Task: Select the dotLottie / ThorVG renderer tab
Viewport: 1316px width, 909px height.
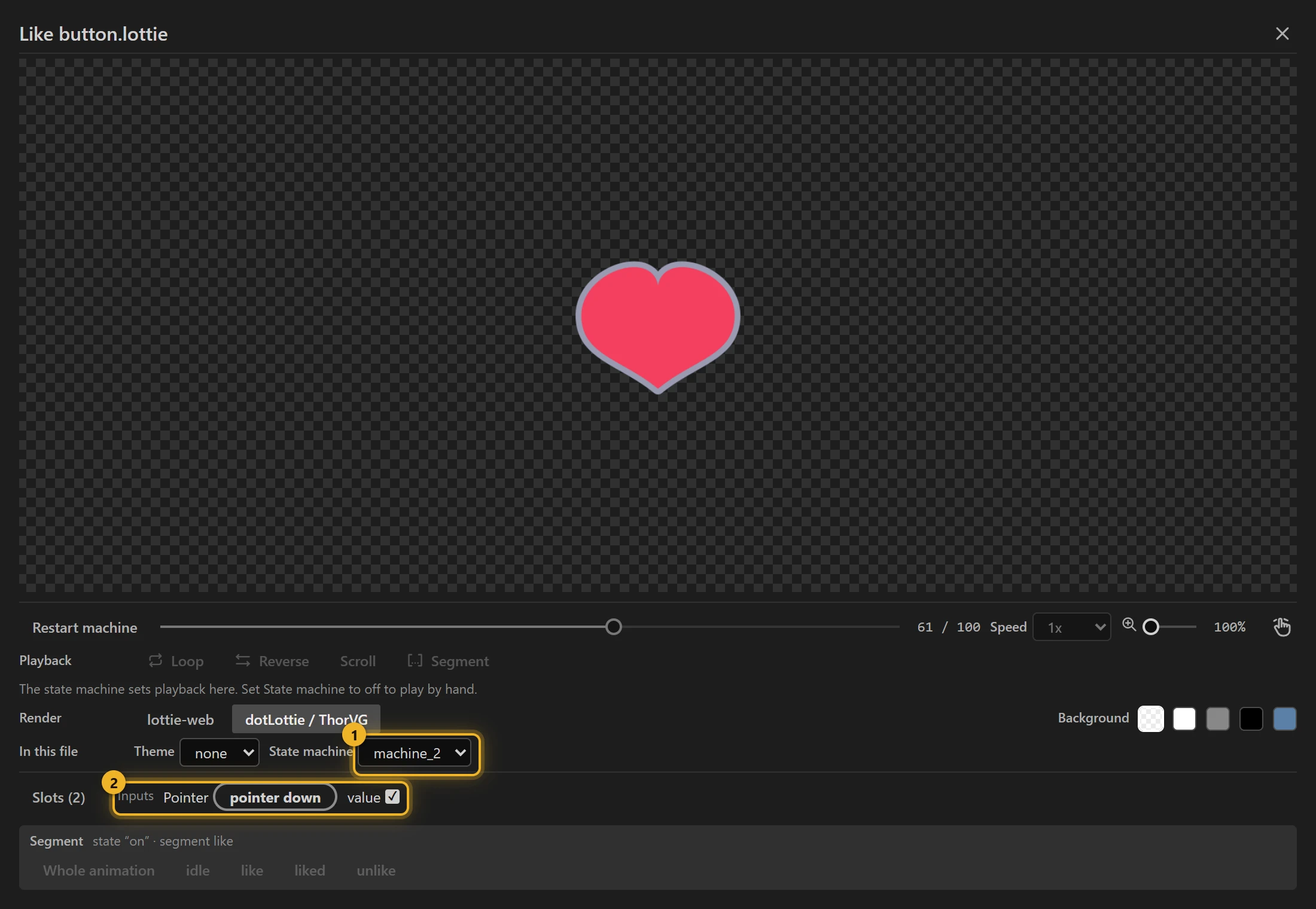Action: 306,719
